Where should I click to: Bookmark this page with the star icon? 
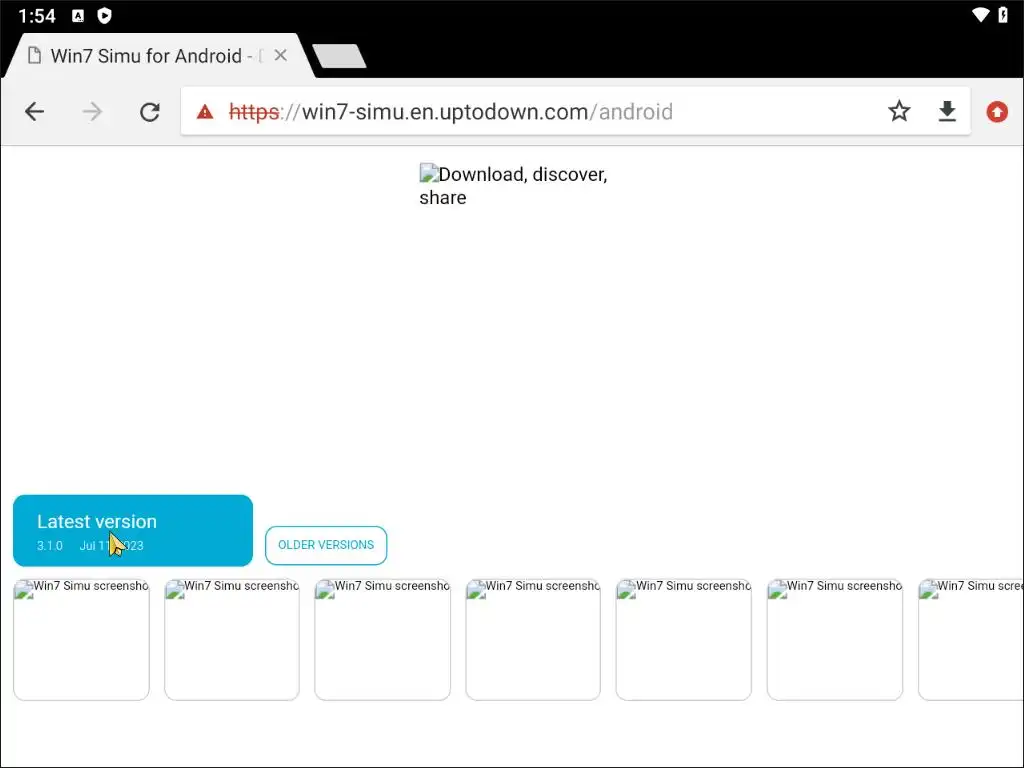(x=899, y=111)
